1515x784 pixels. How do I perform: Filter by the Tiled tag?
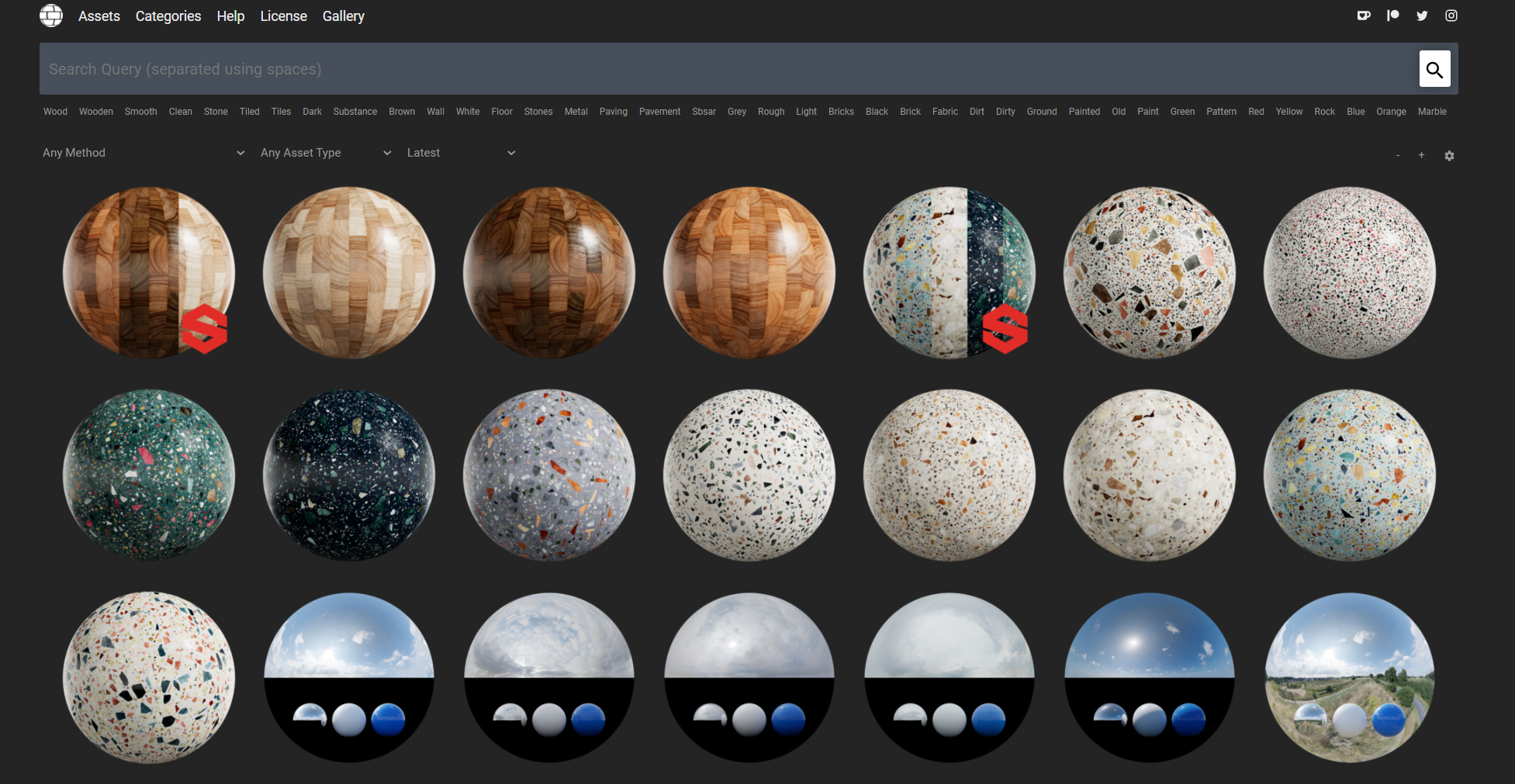coord(250,112)
